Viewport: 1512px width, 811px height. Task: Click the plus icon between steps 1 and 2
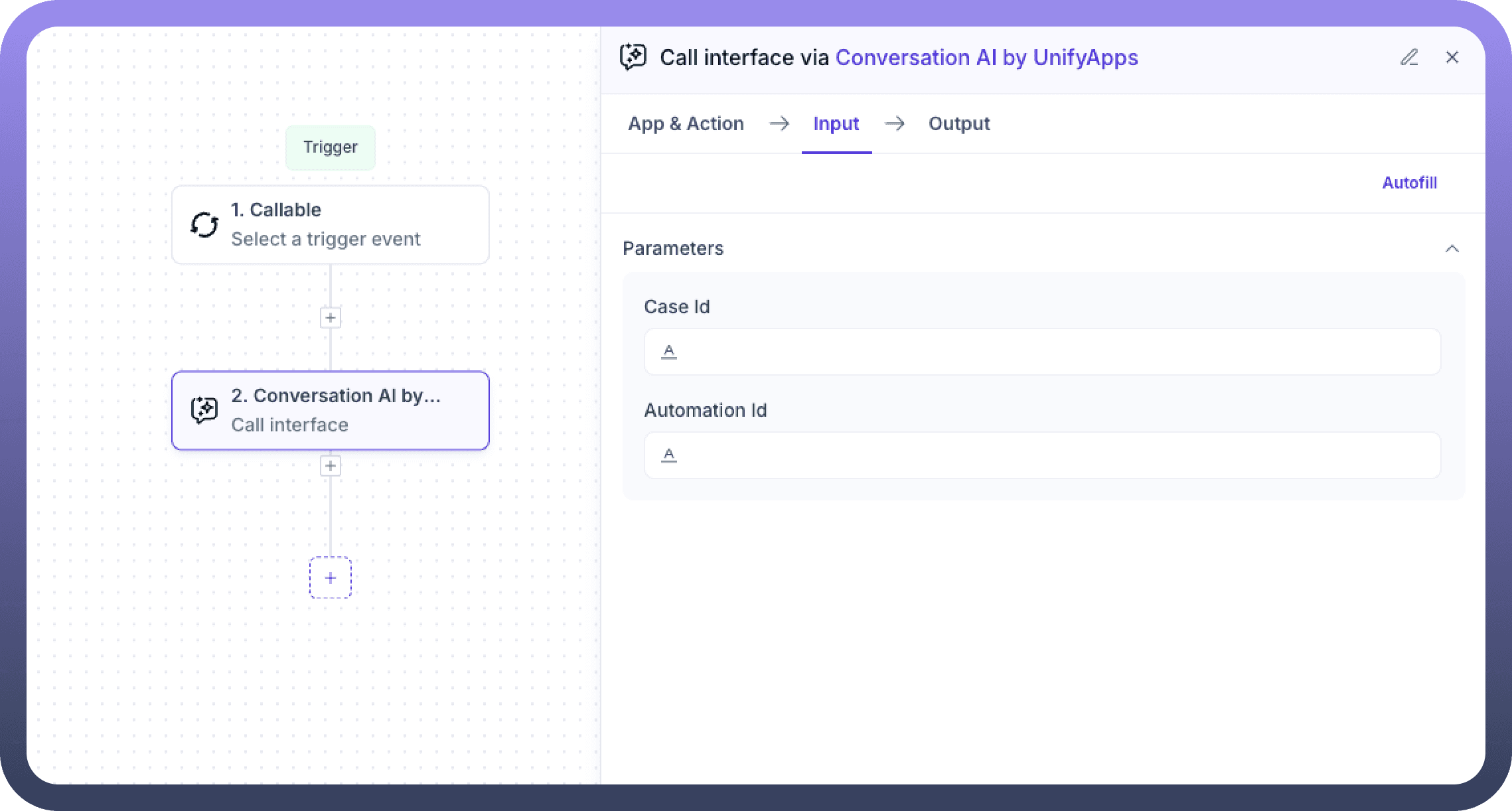(x=331, y=318)
